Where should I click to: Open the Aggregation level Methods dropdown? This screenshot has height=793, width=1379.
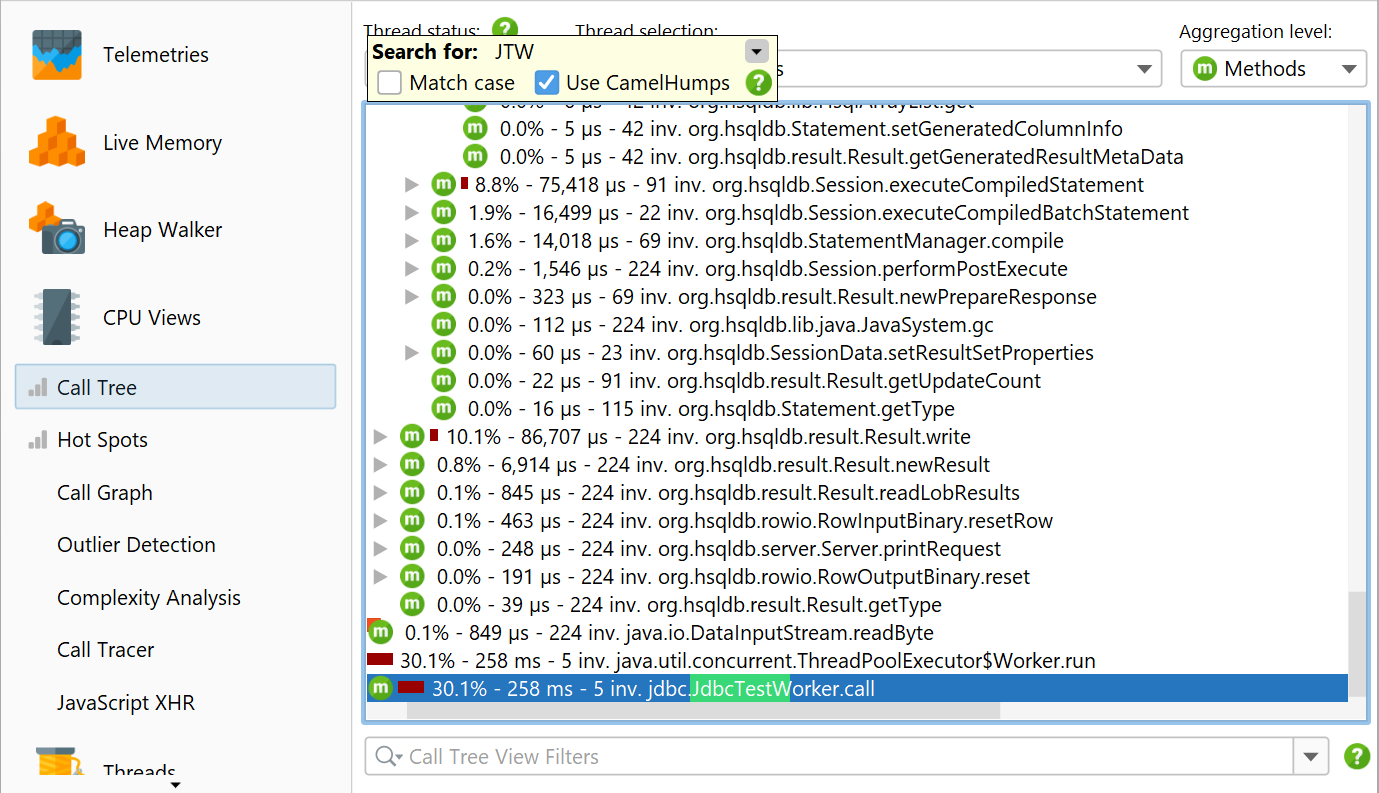tap(1273, 69)
